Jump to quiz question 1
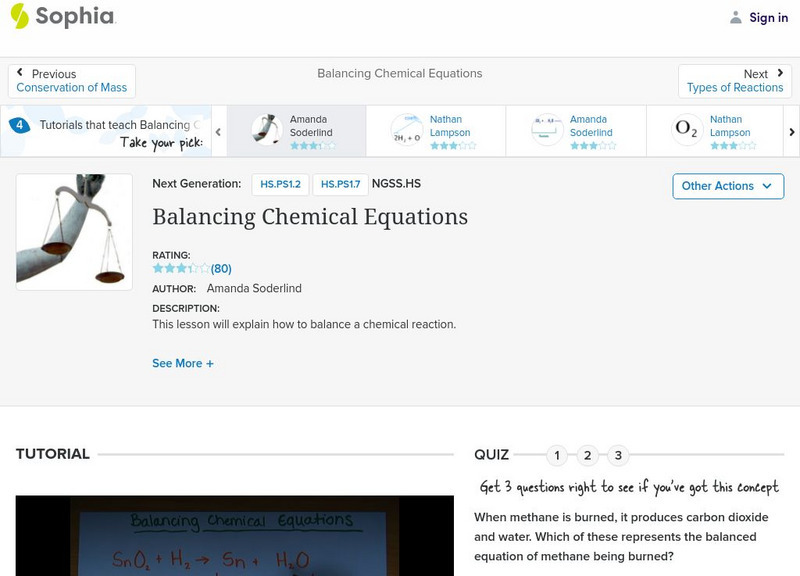The height and width of the screenshot is (576, 800). (557, 456)
